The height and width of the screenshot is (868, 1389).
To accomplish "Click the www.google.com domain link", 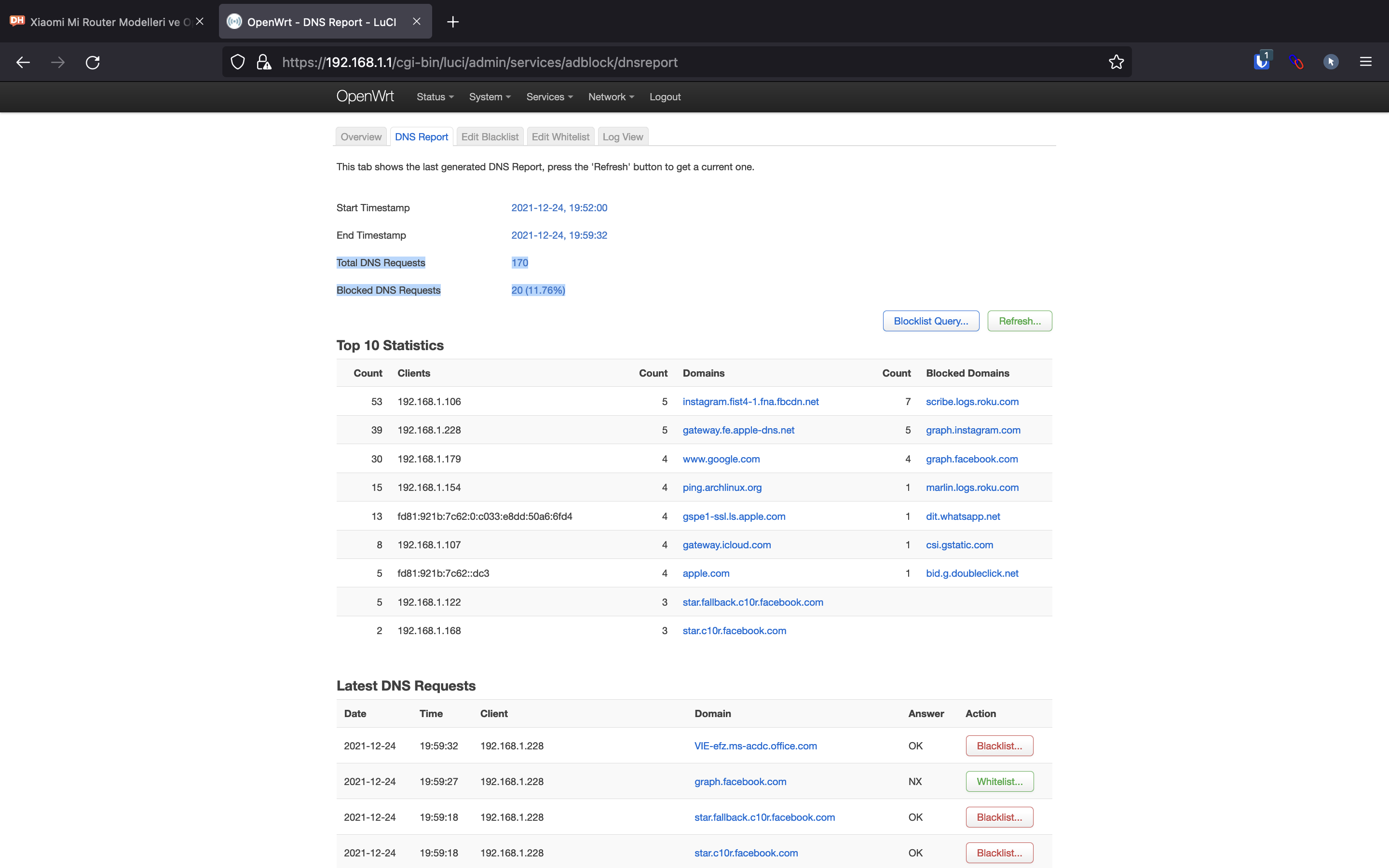I will 721,459.
